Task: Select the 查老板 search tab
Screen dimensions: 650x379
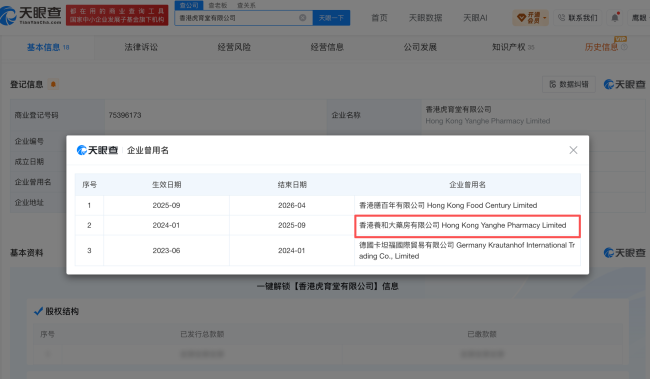Action: click(x=218, y=5)
